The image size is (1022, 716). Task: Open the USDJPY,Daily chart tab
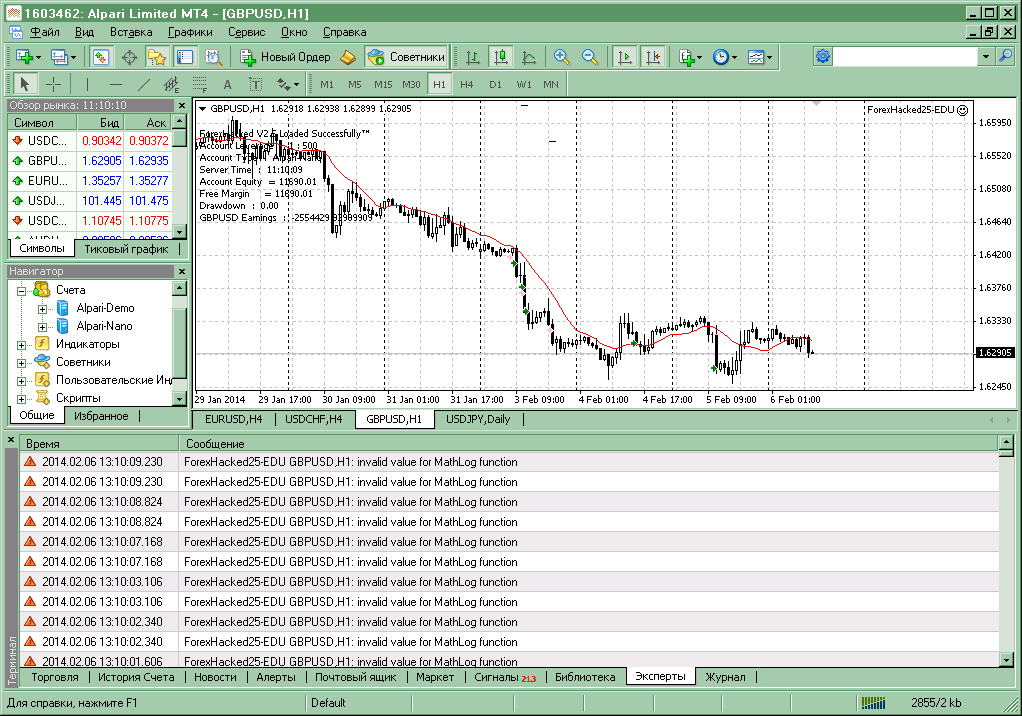(478, 420)
